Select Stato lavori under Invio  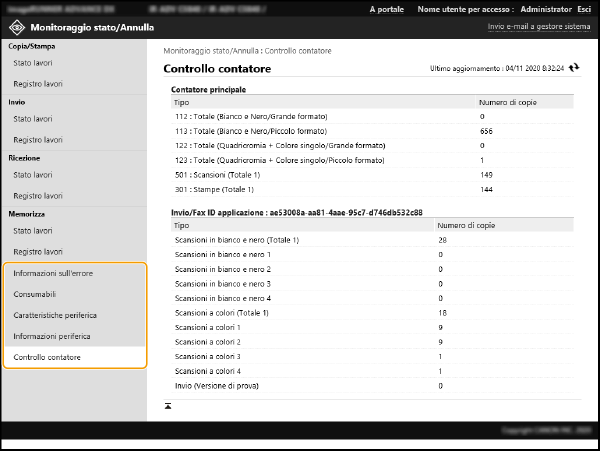pos(32,119)
